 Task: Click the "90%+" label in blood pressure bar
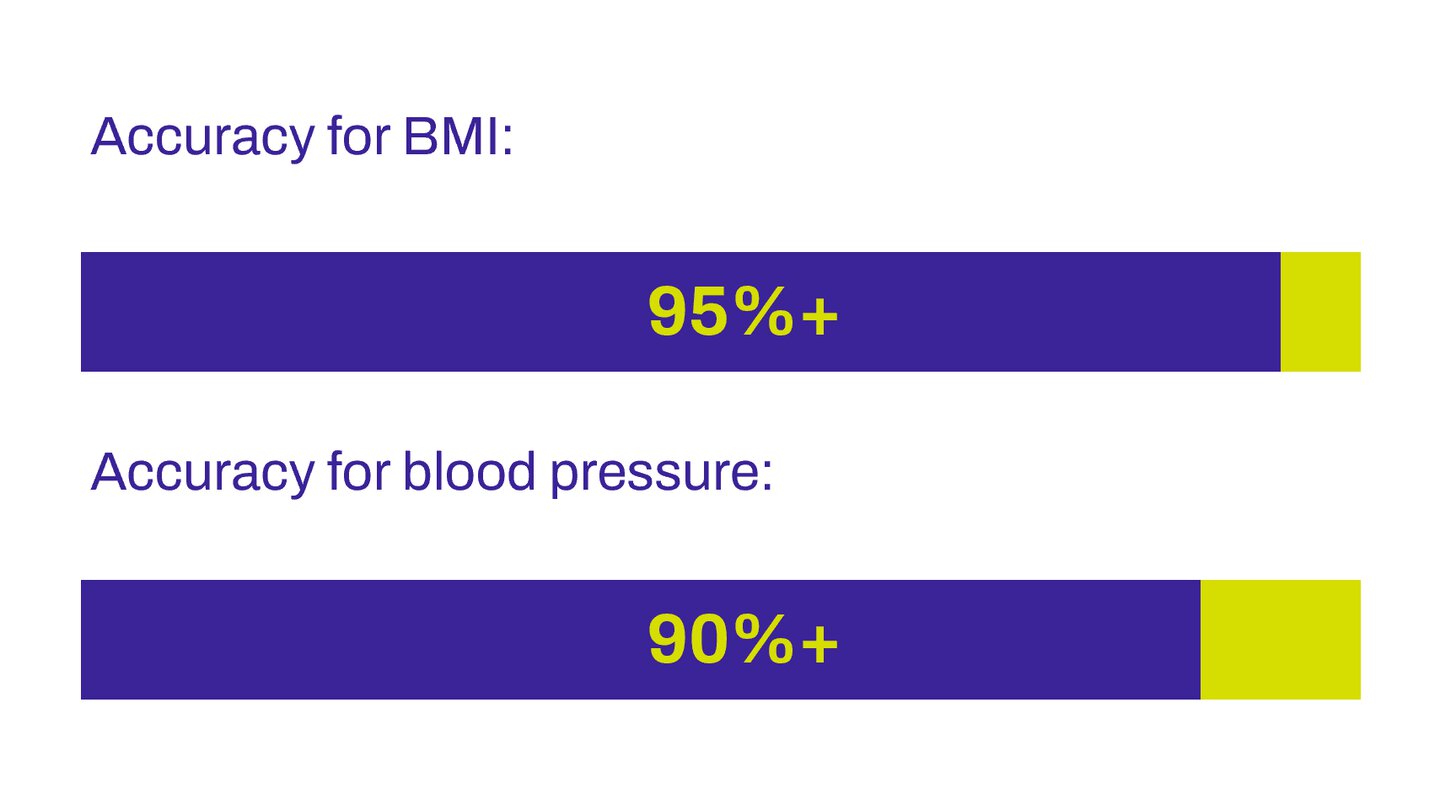coord(742,640)
